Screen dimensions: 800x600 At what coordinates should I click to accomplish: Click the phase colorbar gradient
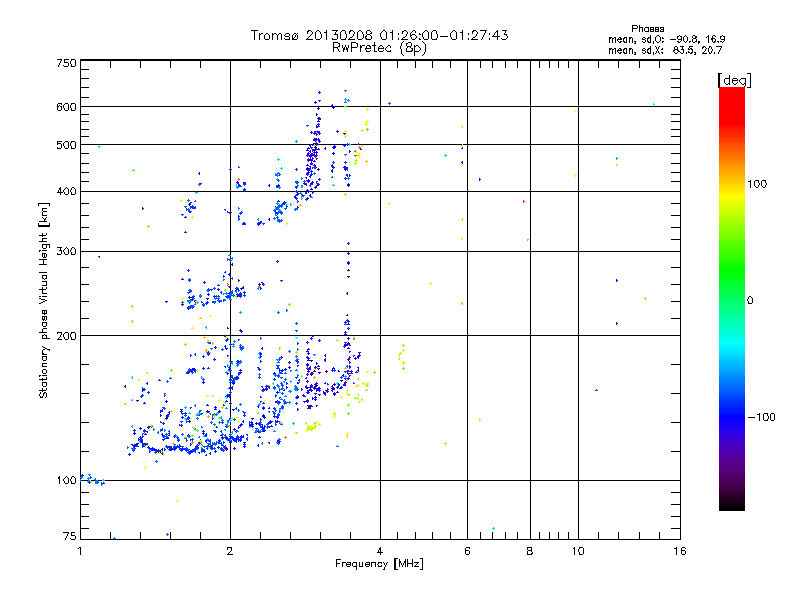pyautogui.click(x=732, y=298)
